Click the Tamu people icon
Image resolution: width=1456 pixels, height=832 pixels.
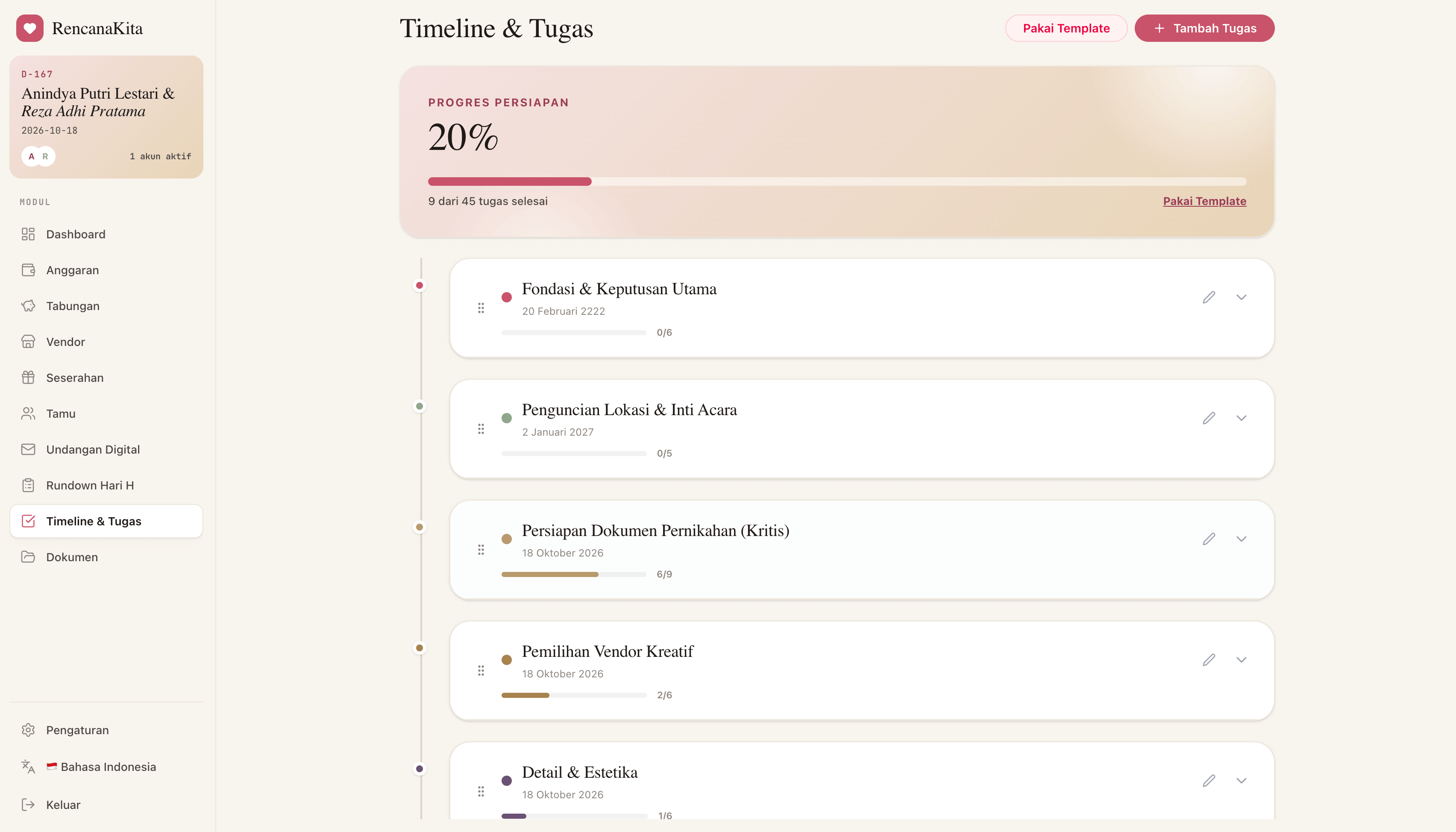[28, 414]
